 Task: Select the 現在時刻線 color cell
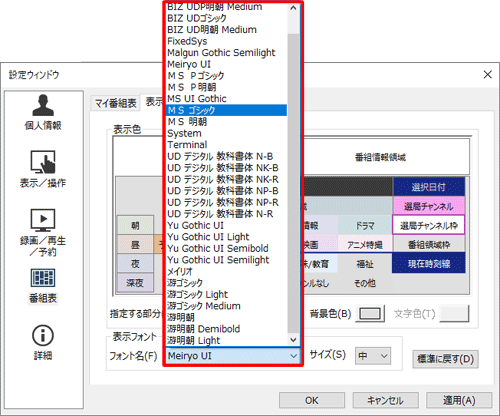click(x=429, y=263)
